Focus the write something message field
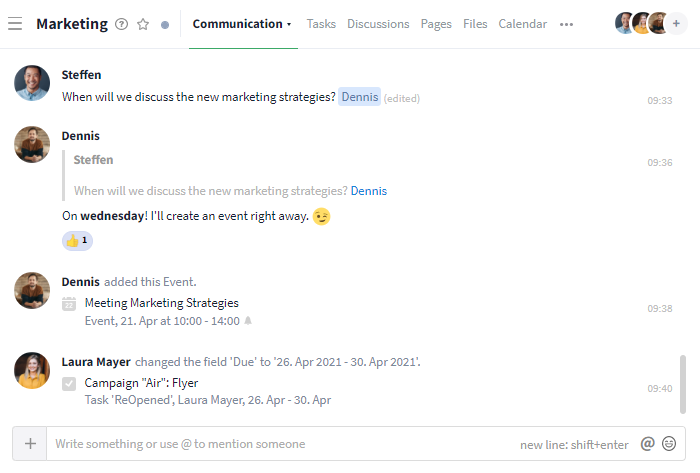Image resolution: width=700 pixels, height=473 pixels. (x=286, y=444)
